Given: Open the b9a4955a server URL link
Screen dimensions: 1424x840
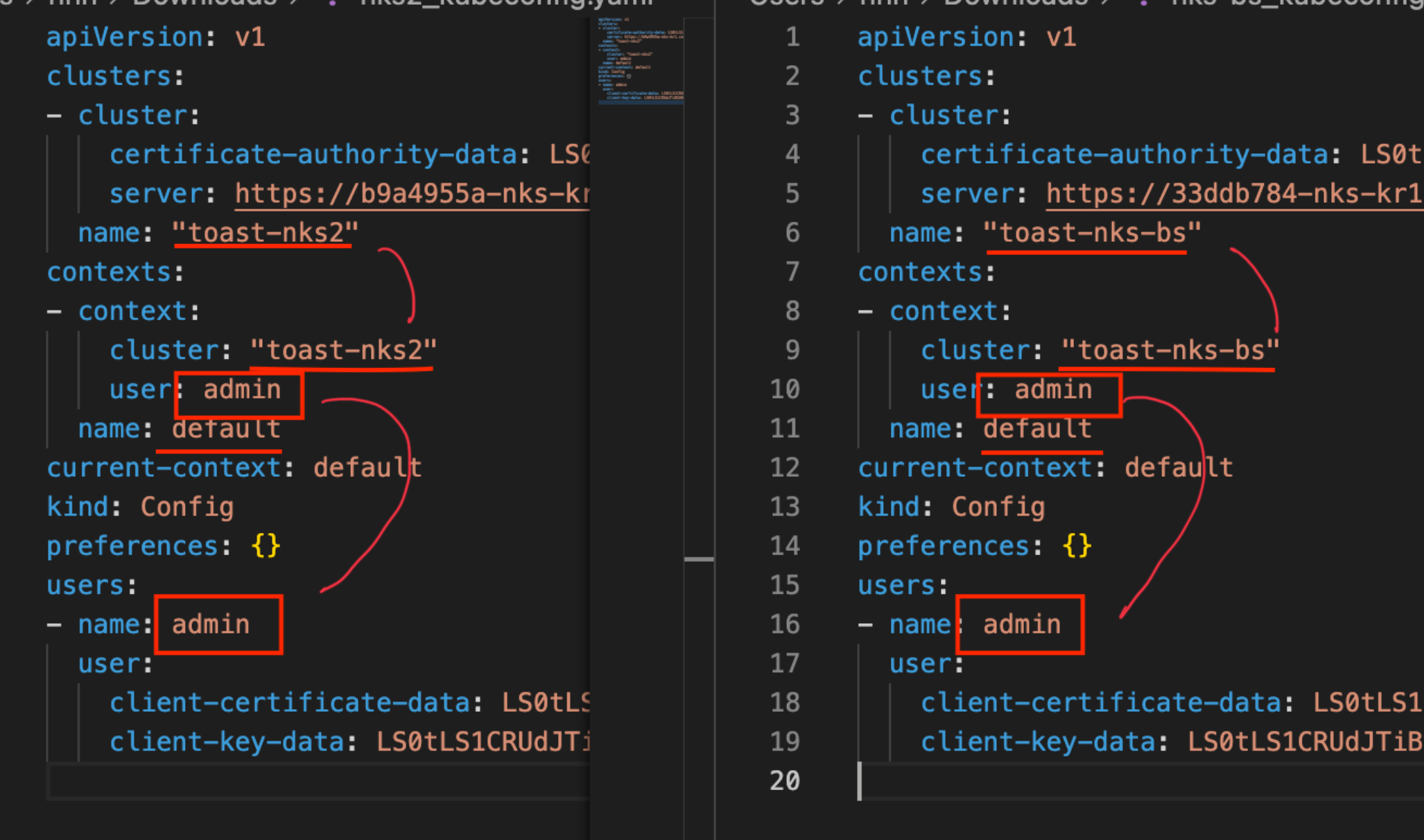Looking at the screenshot, I should point(412,194).
